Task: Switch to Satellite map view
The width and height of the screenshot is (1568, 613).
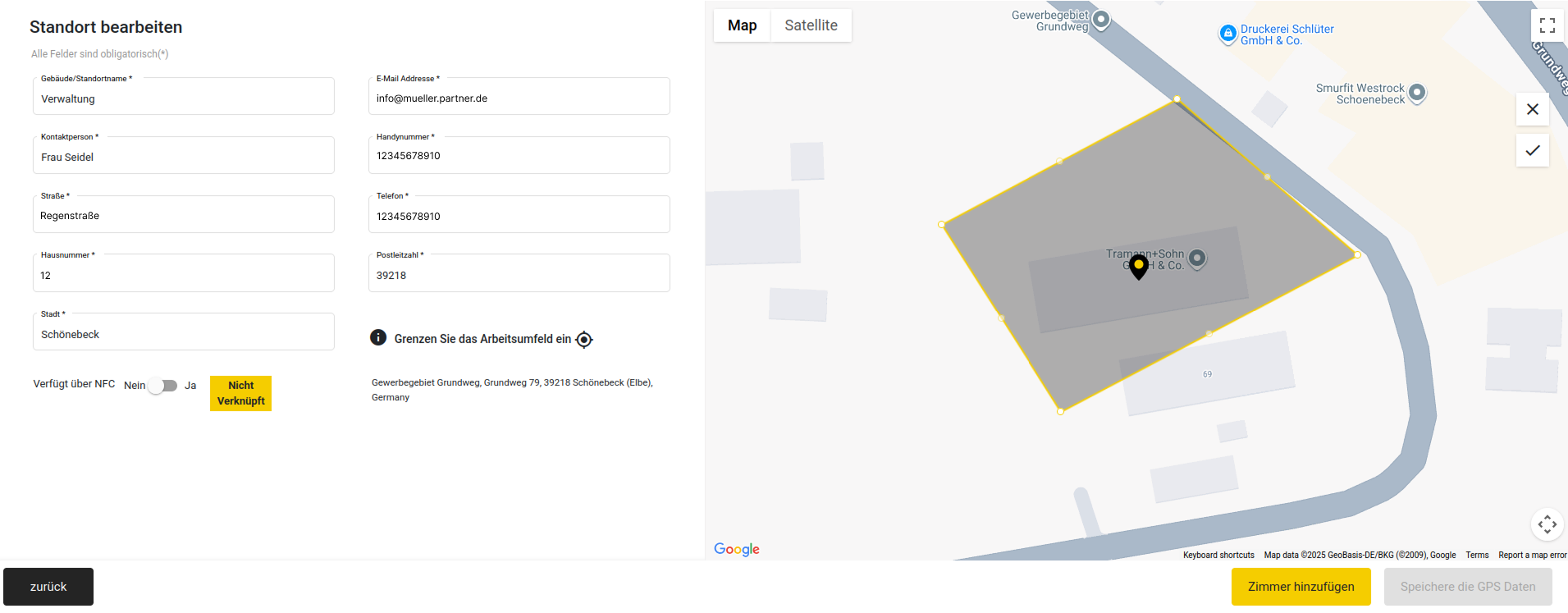Action: coord(811,25)
